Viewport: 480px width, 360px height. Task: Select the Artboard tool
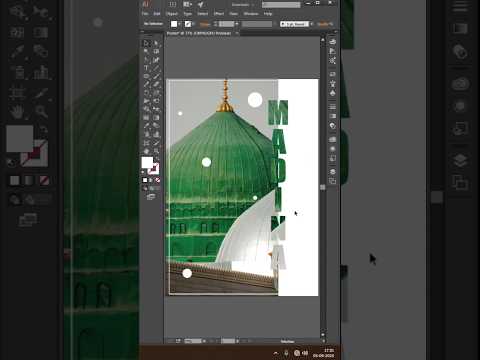click(146, 143)
